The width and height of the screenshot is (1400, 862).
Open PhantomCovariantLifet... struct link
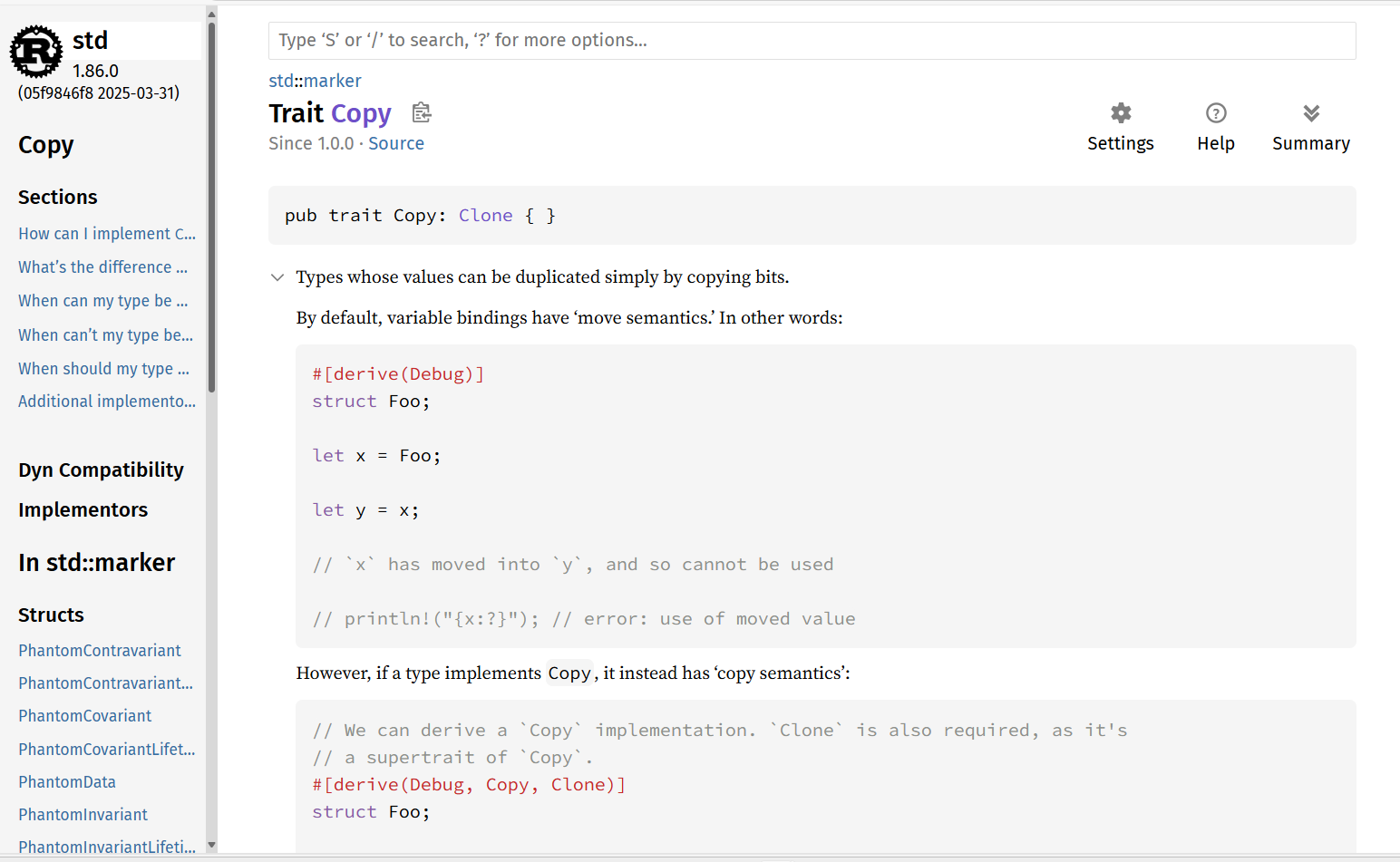[107, 750]
